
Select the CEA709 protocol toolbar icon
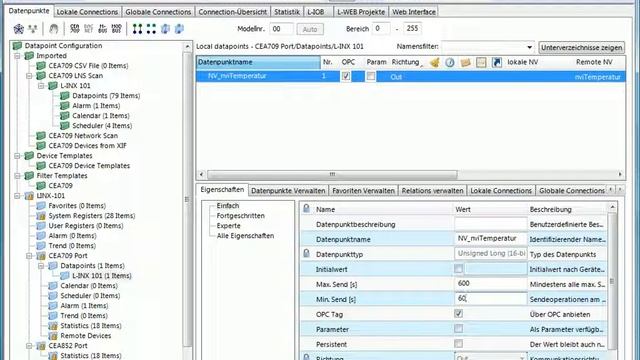point(75,29)
